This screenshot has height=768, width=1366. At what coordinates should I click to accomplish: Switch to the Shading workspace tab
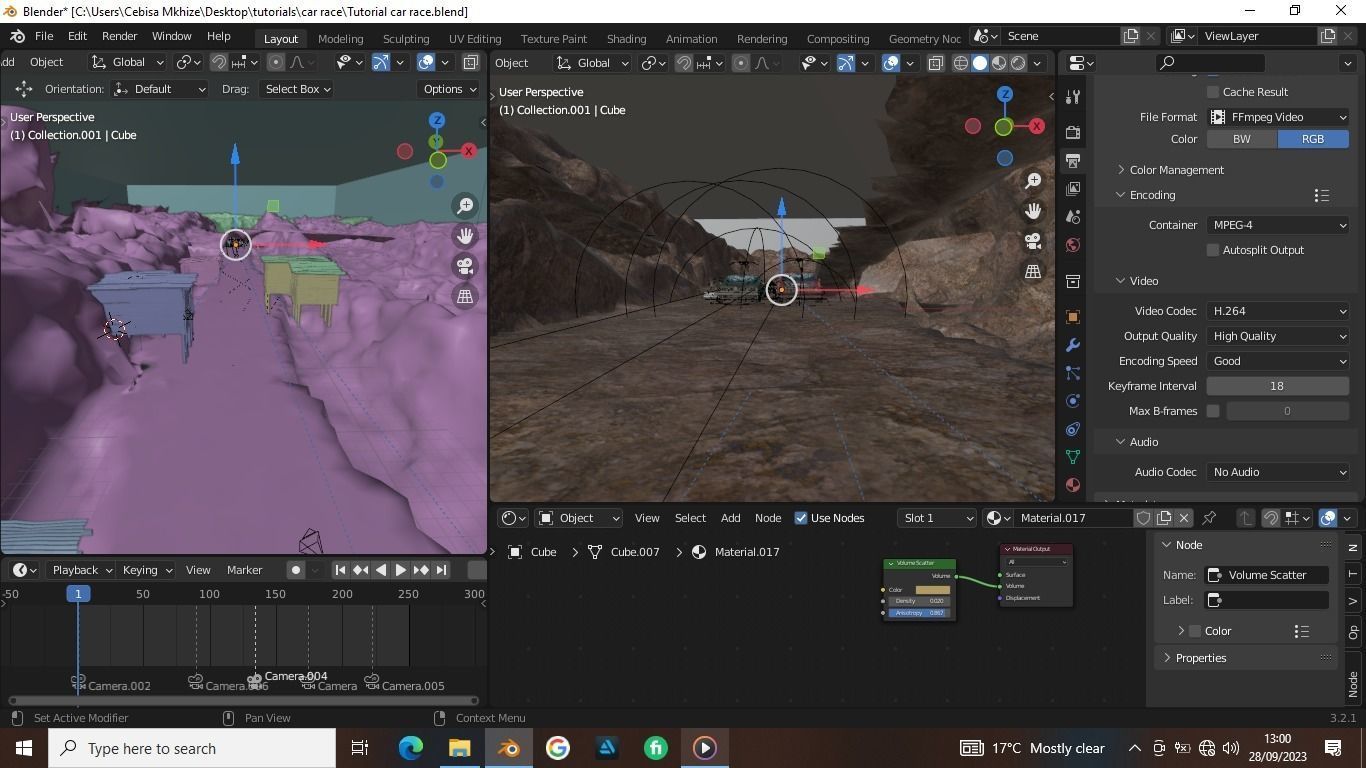tap(626, 39)
